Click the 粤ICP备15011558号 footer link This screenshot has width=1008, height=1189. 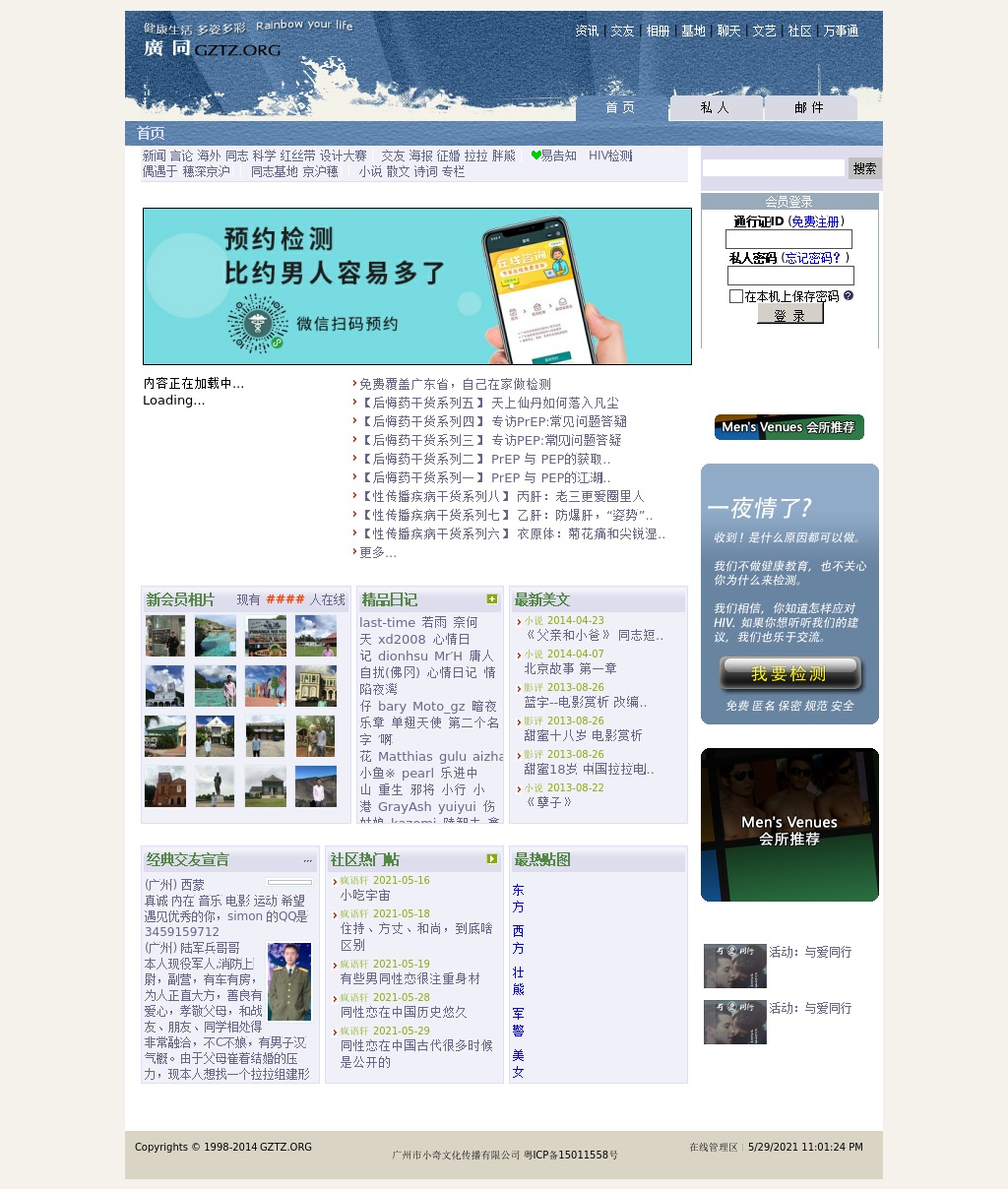(x=571, y=1155)
